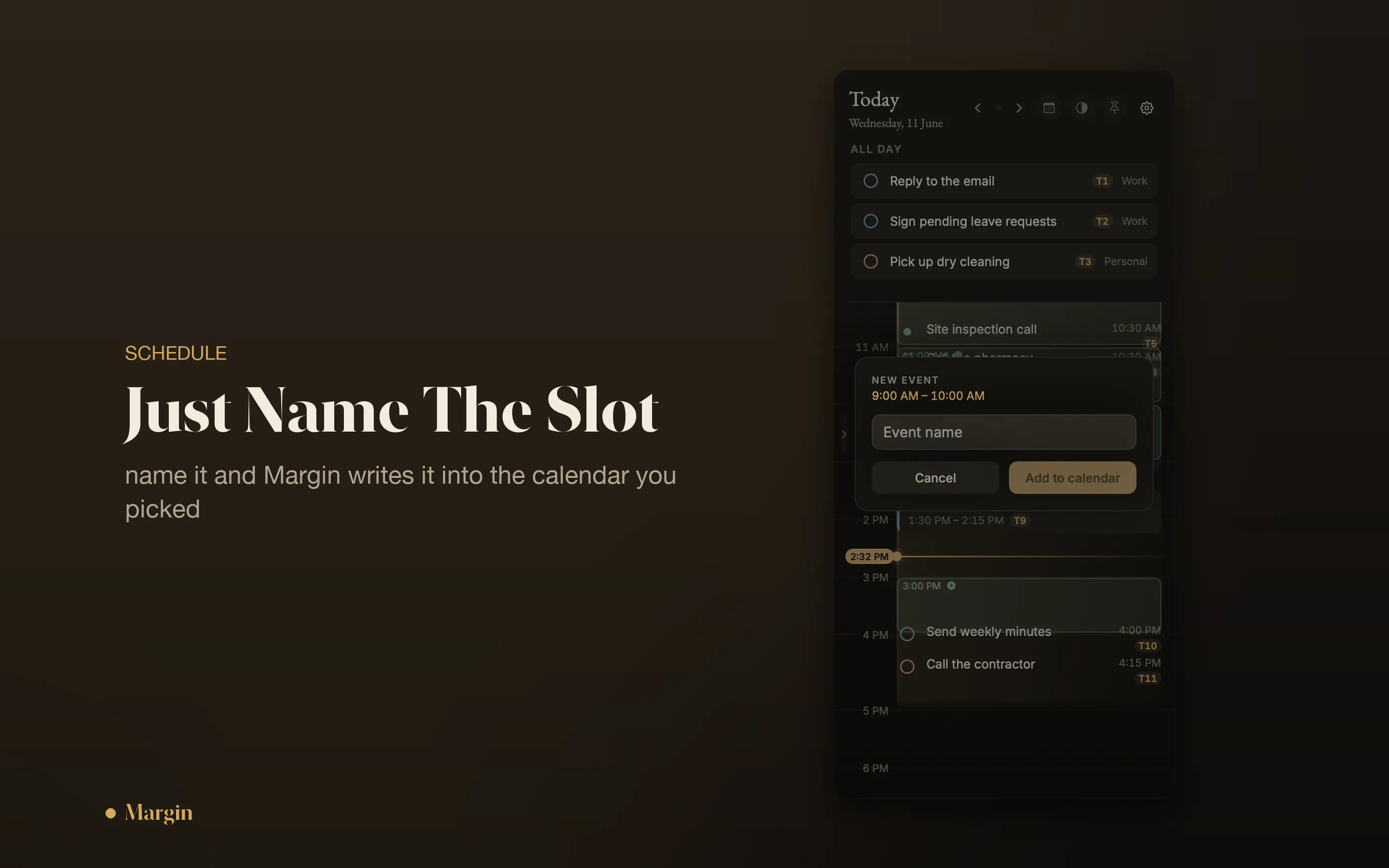
Task: Mark 'Pick up dry cleaning' complete
Action: click(x=871, y=261)
